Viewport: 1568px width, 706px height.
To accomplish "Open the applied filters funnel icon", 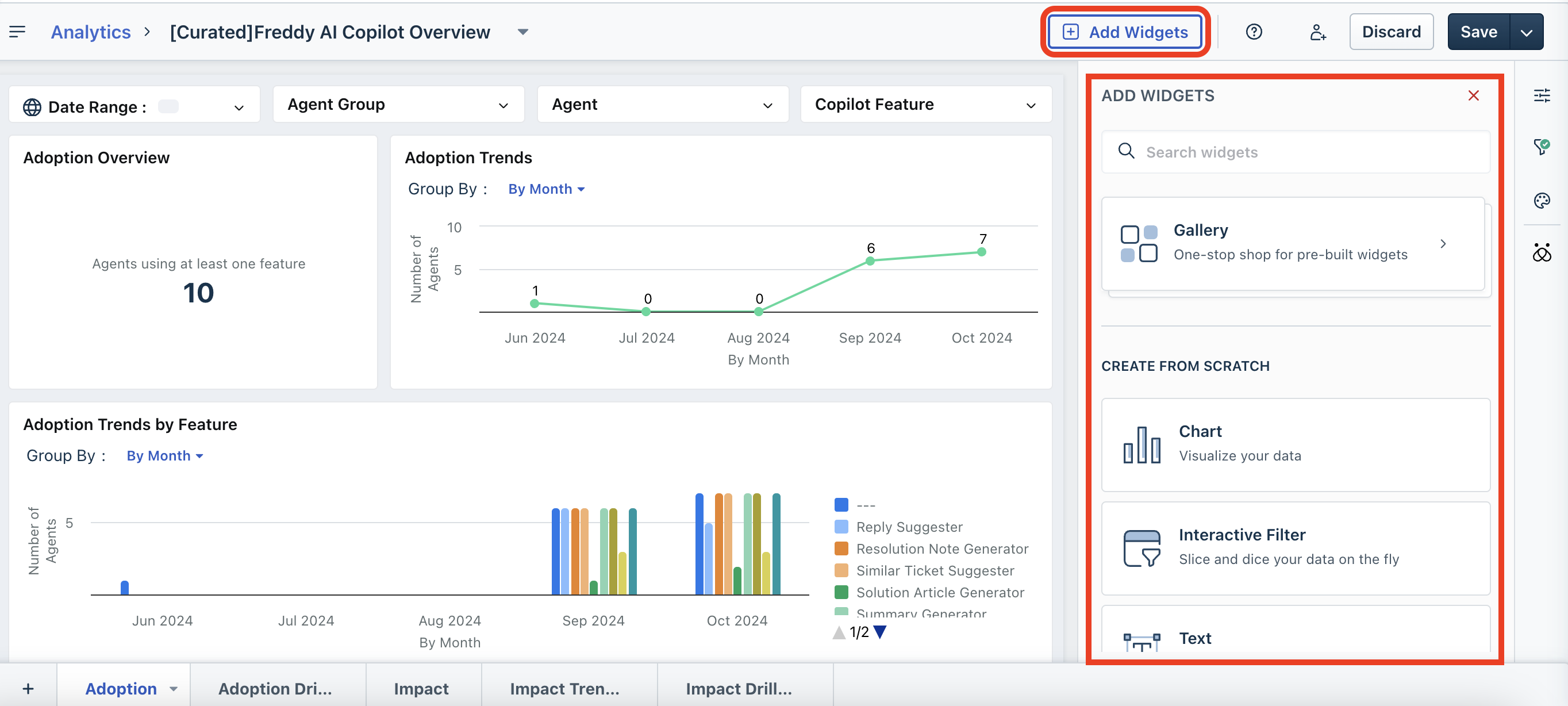I will (1541, 147).
